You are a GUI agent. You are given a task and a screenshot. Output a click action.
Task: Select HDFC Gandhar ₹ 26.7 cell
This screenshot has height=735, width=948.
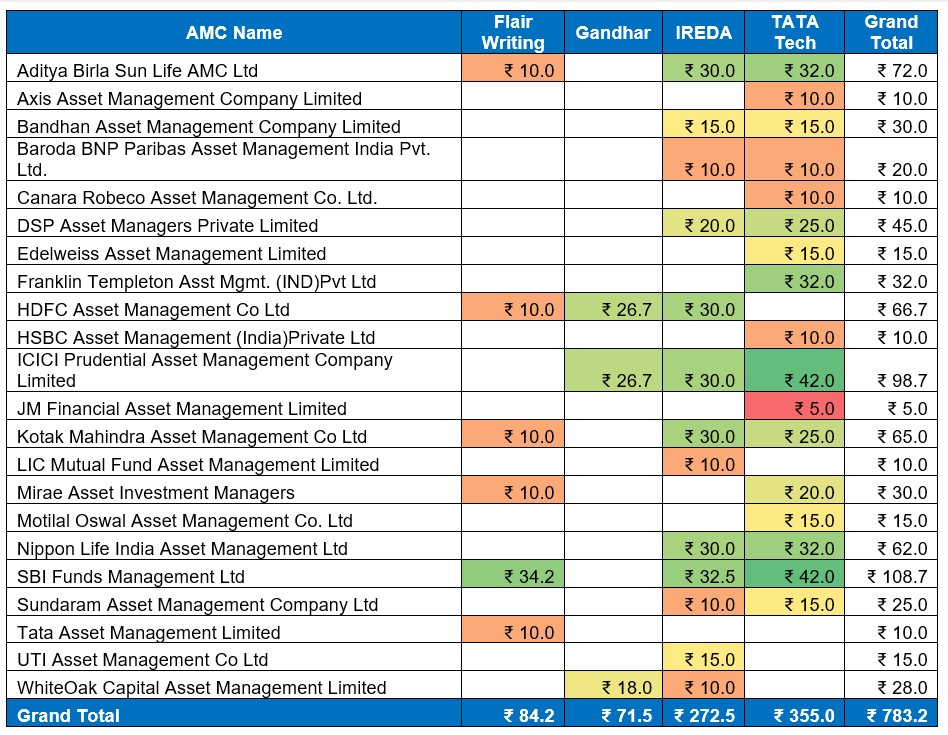coord(613,306)
